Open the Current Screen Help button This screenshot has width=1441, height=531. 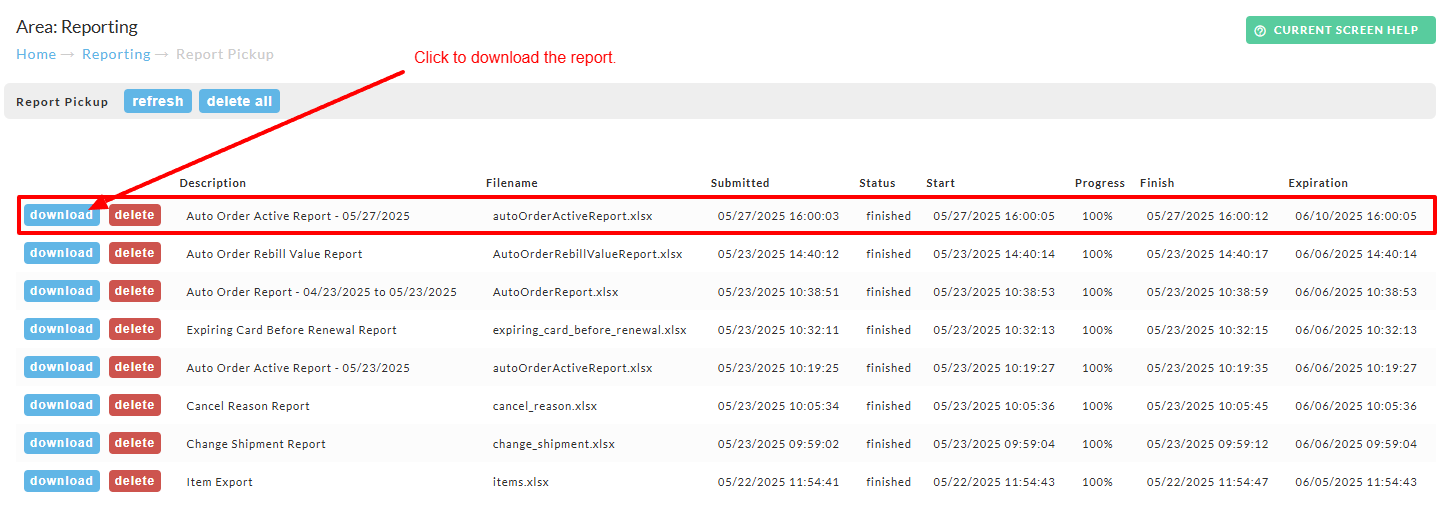coord(1340,30)
